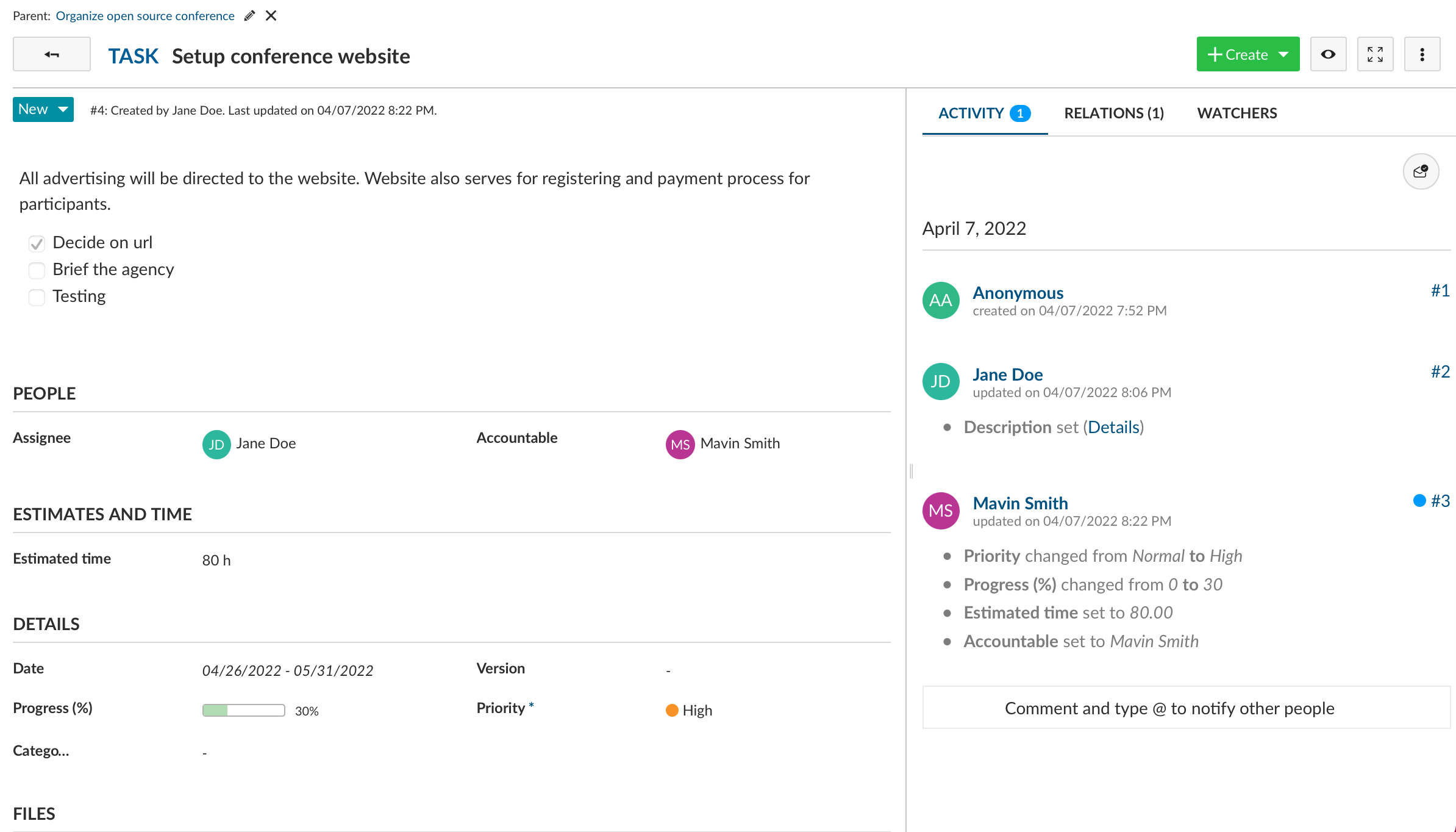Click the attachment/link icon in activity panel

(x=1420, y=171)
